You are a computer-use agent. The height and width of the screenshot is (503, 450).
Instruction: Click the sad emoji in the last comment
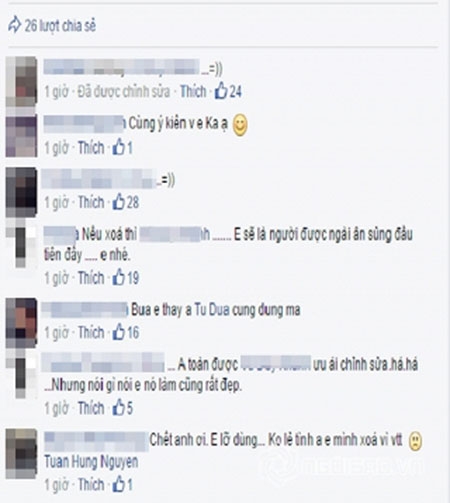coord(415,441)
